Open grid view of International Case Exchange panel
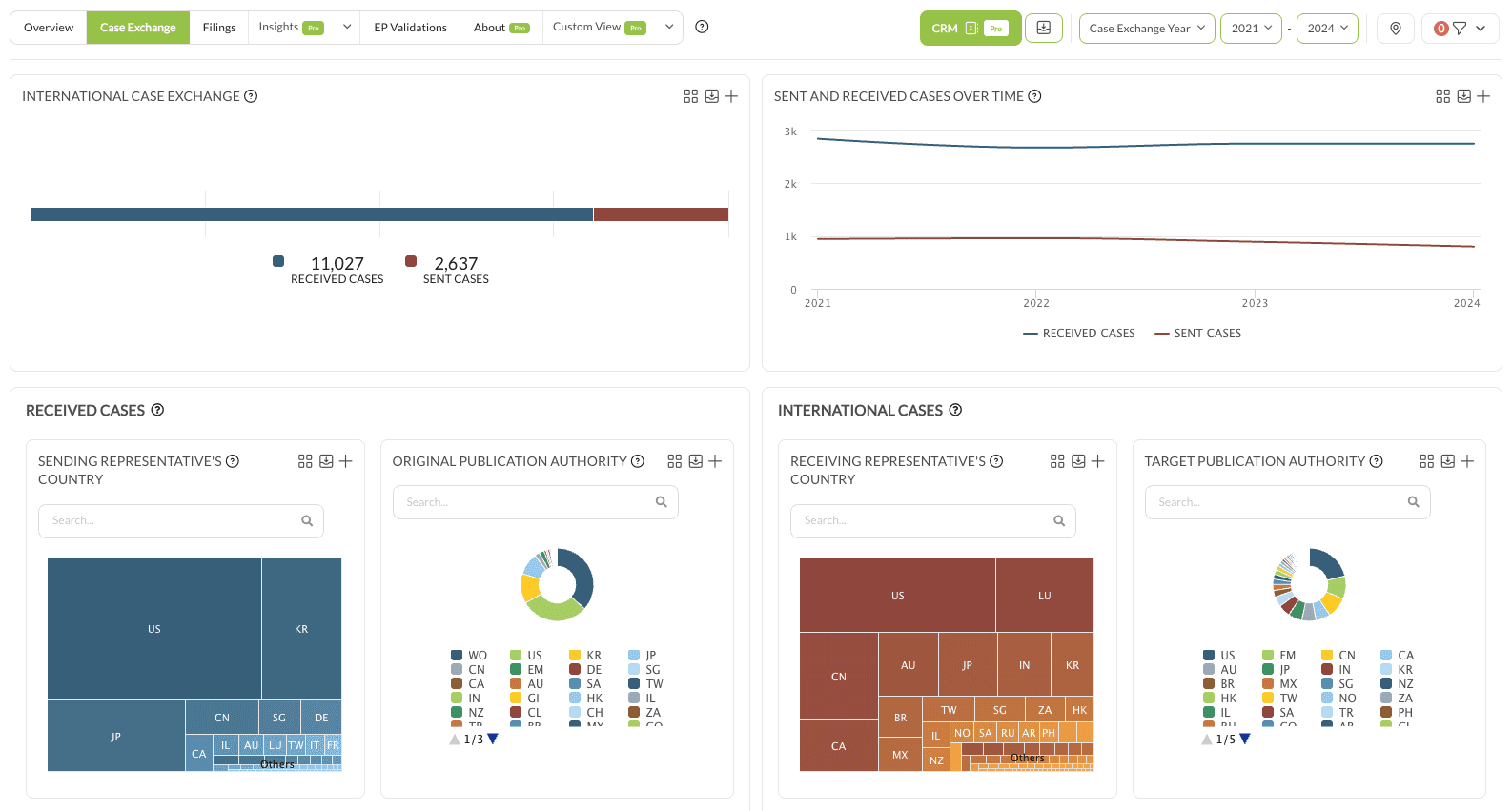This screenshot has width=1512, height=811. (691, 96)
